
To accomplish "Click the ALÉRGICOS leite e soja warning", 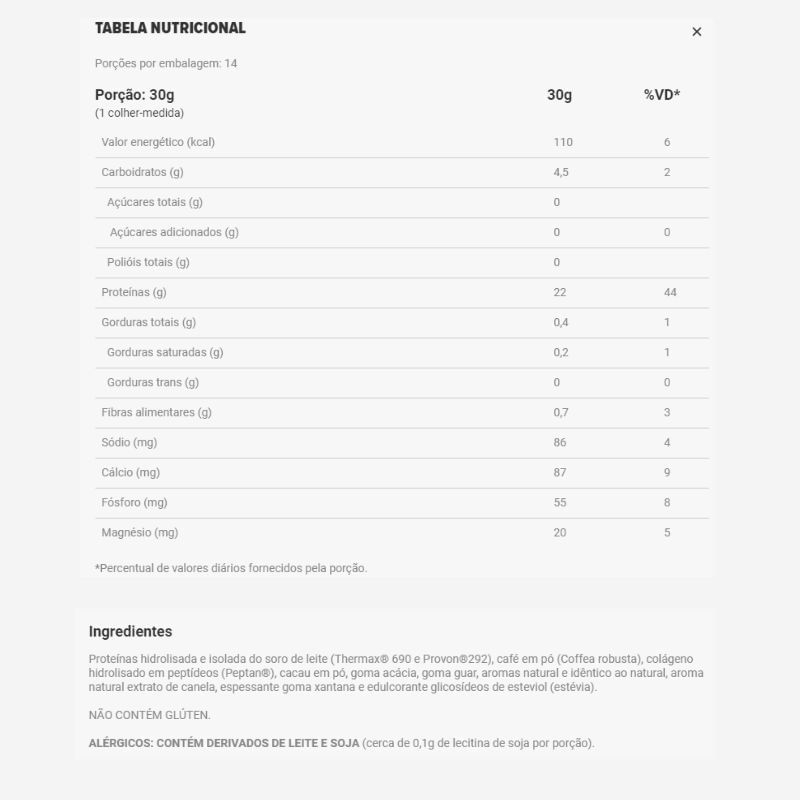I will pyautogui.click(x=341, y=743).
